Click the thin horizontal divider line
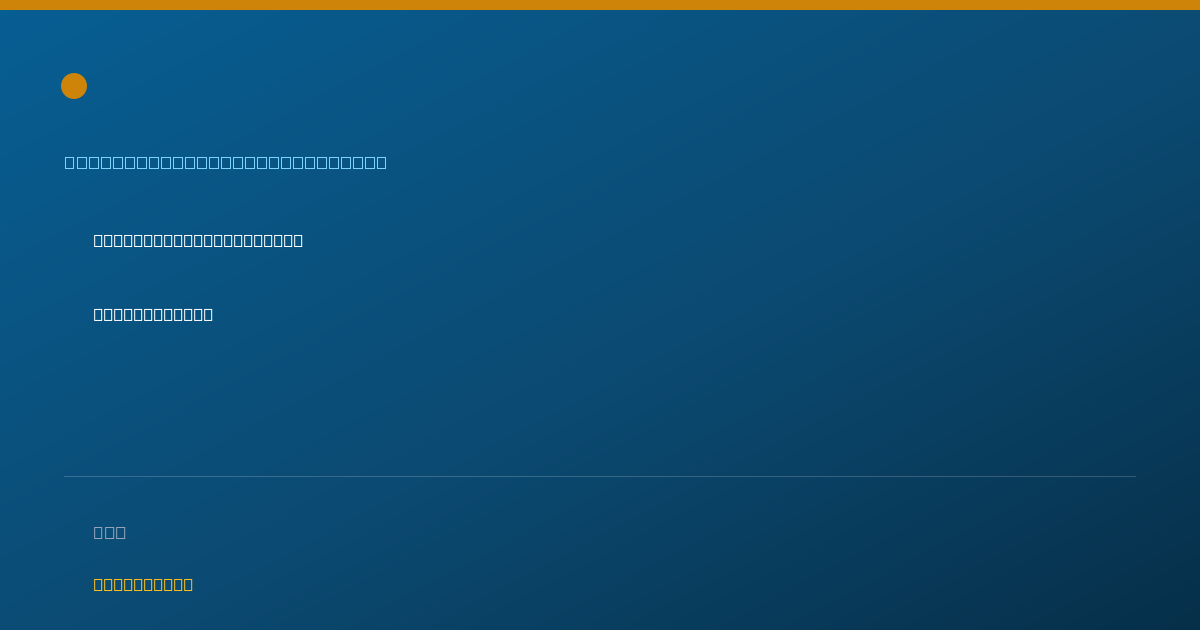 click(600, 476)
